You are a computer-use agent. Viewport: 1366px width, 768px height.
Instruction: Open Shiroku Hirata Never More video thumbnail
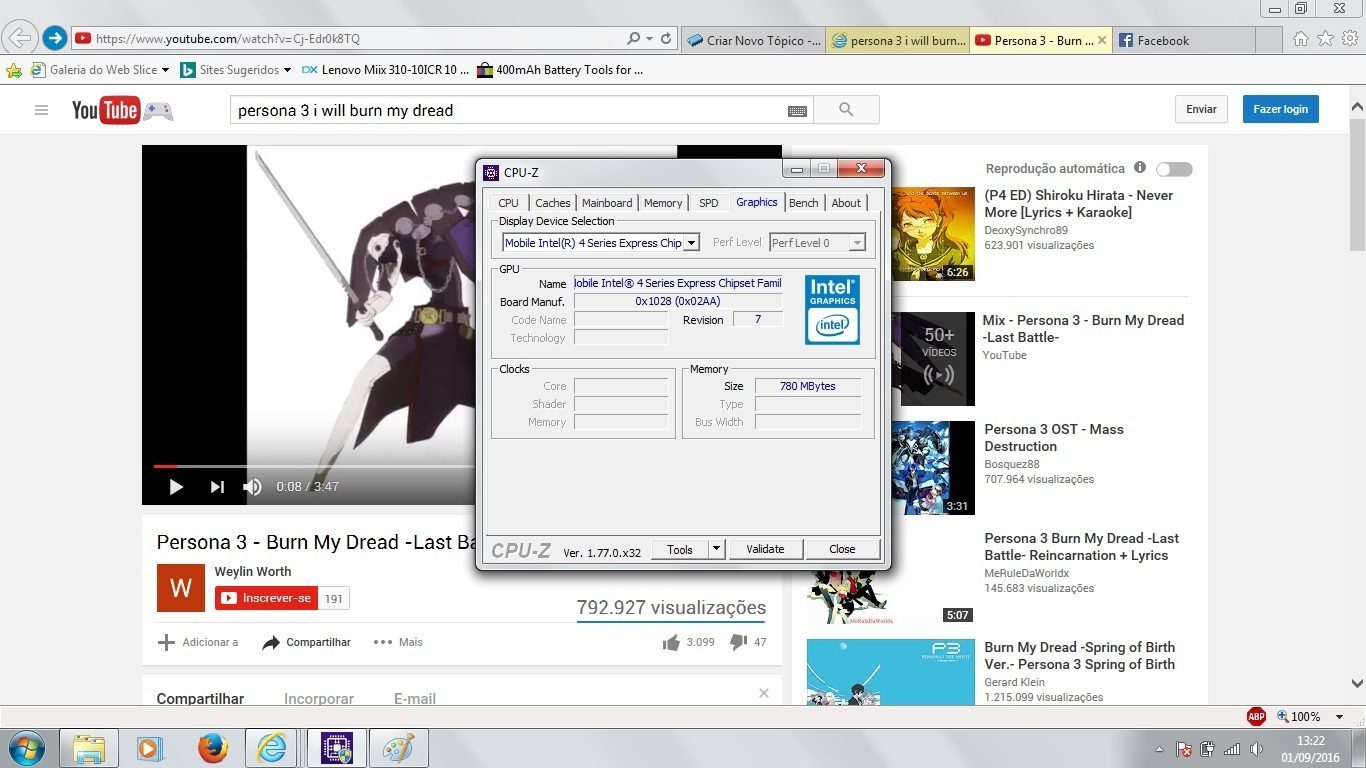point(933,234)
